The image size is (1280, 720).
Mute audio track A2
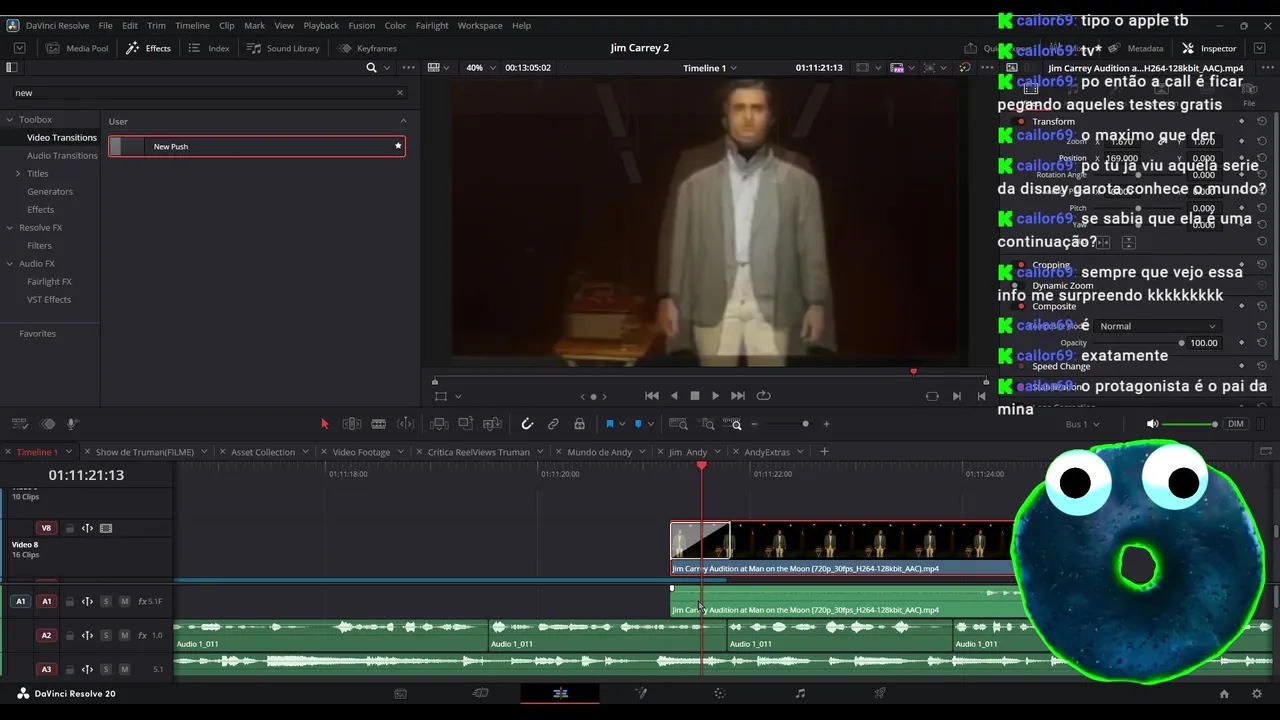pyautogui.click(x=124, y=636)
